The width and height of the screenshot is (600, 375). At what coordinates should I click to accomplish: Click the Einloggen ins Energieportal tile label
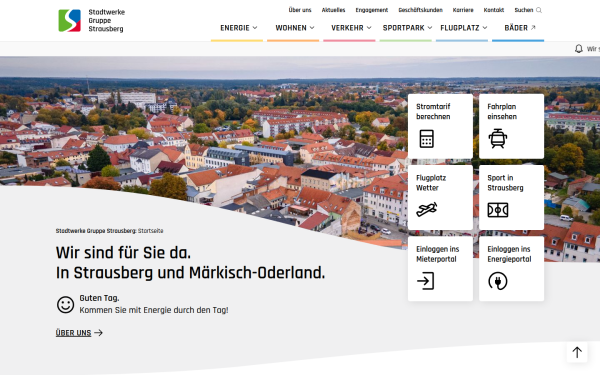[x=509, y=254]
